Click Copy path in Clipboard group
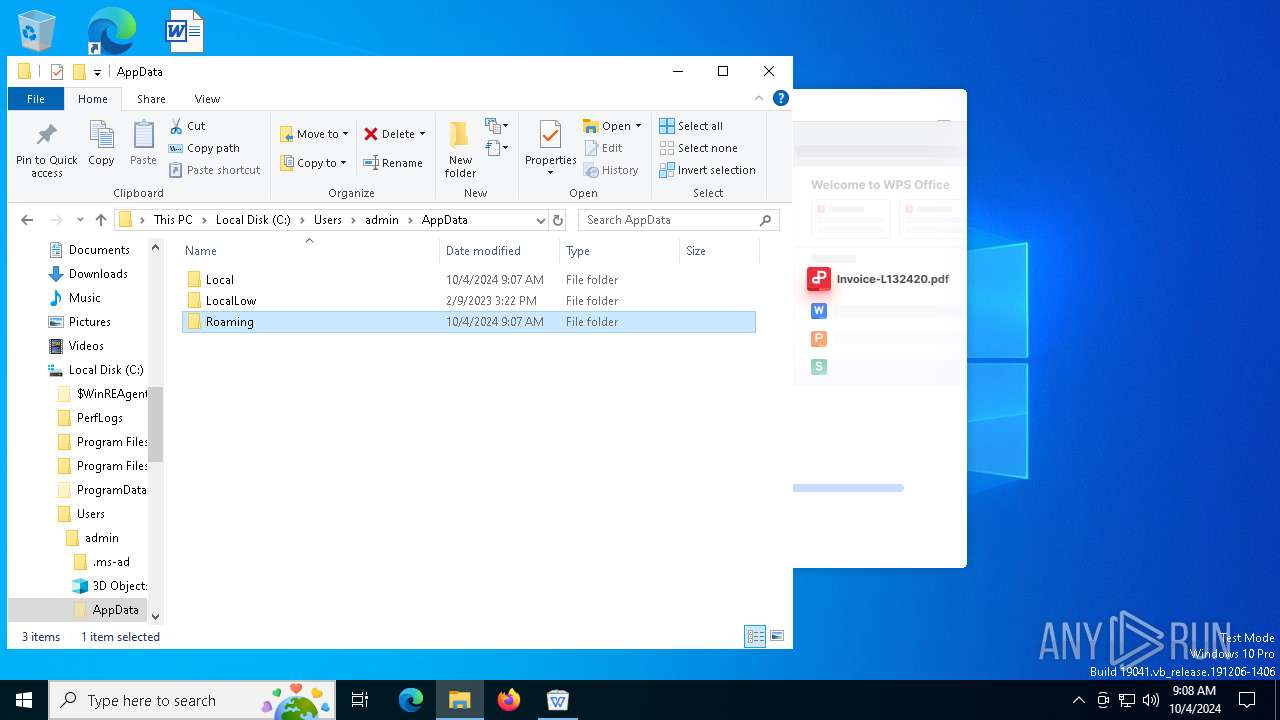This screenshot has width=1280, height=720. pyautogui.click(x=204, y=148)
